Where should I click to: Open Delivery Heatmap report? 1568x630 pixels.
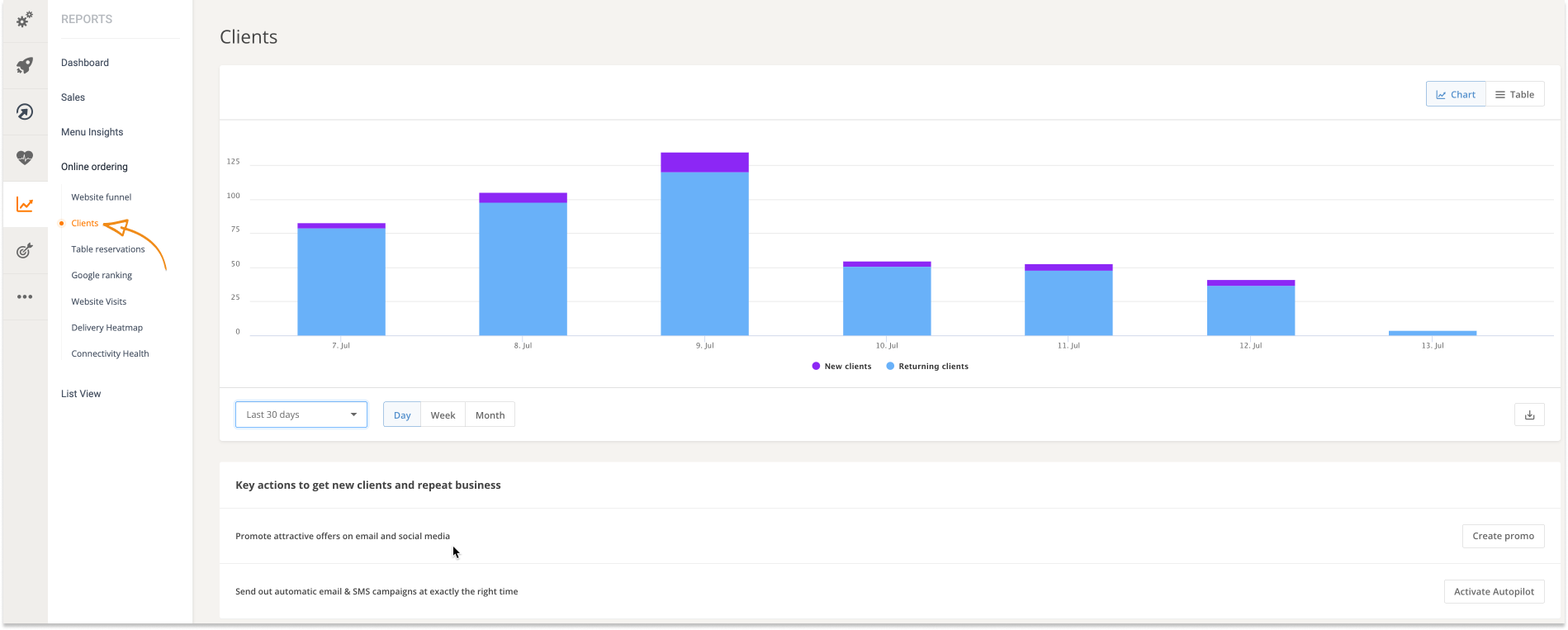[107, 328]
